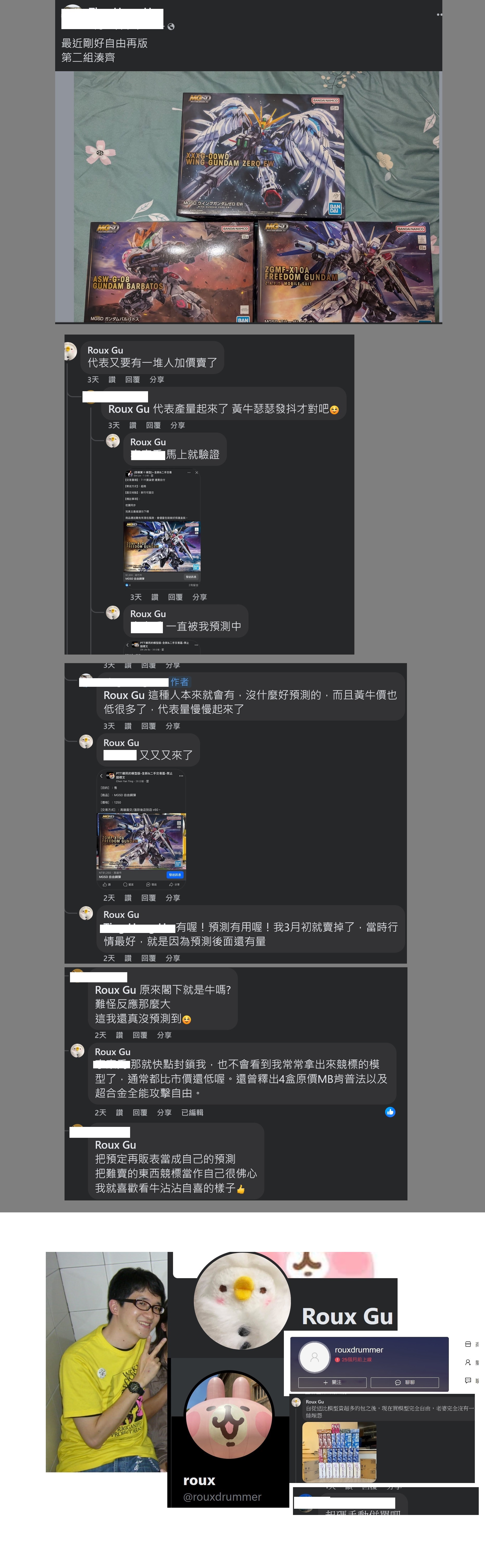Click the globe privacy icon under post author
Image resolution: width=485 pixels, height=1568 pixels.
171,27
